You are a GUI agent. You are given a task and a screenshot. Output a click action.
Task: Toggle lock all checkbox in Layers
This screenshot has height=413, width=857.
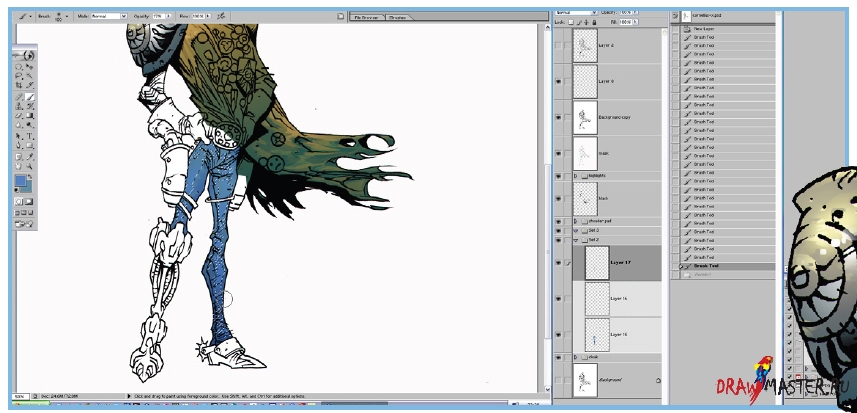[594, 22]
